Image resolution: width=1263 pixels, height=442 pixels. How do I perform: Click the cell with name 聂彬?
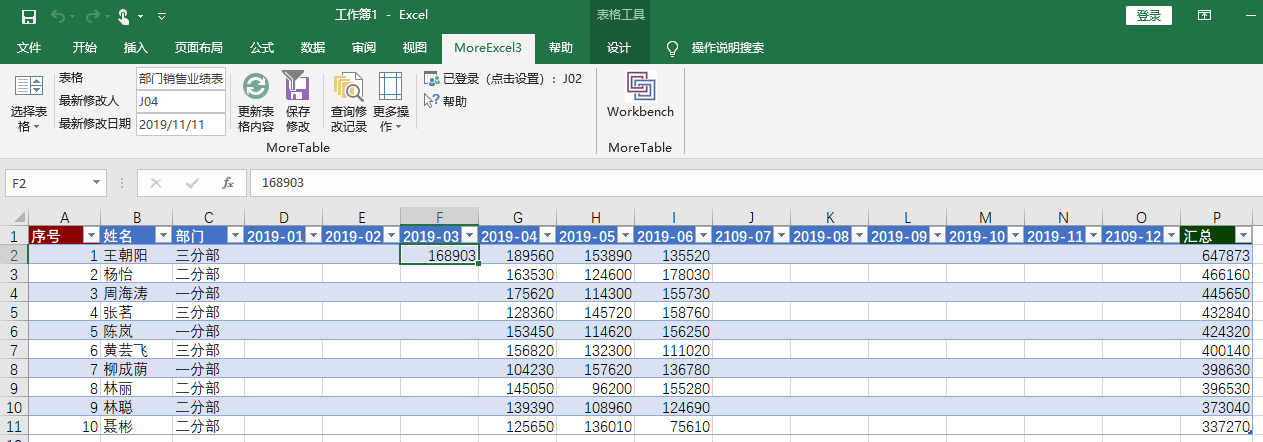136,426
